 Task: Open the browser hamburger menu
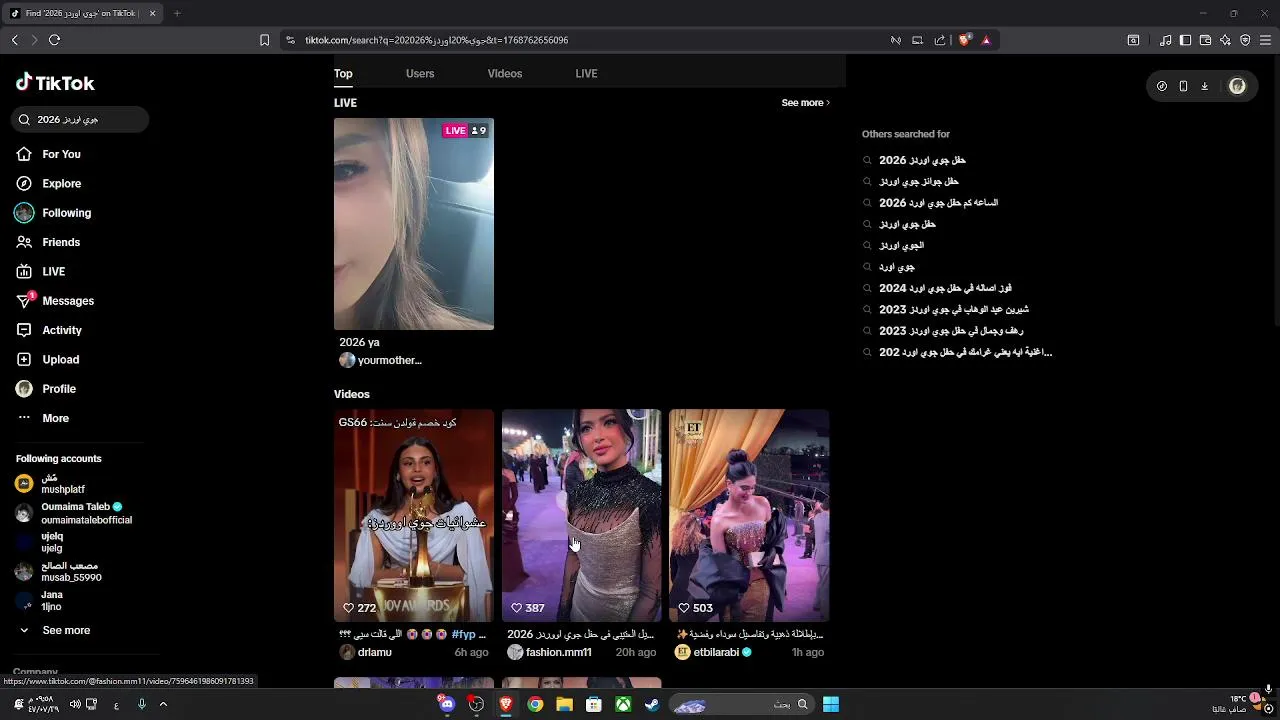point(1265,40)
